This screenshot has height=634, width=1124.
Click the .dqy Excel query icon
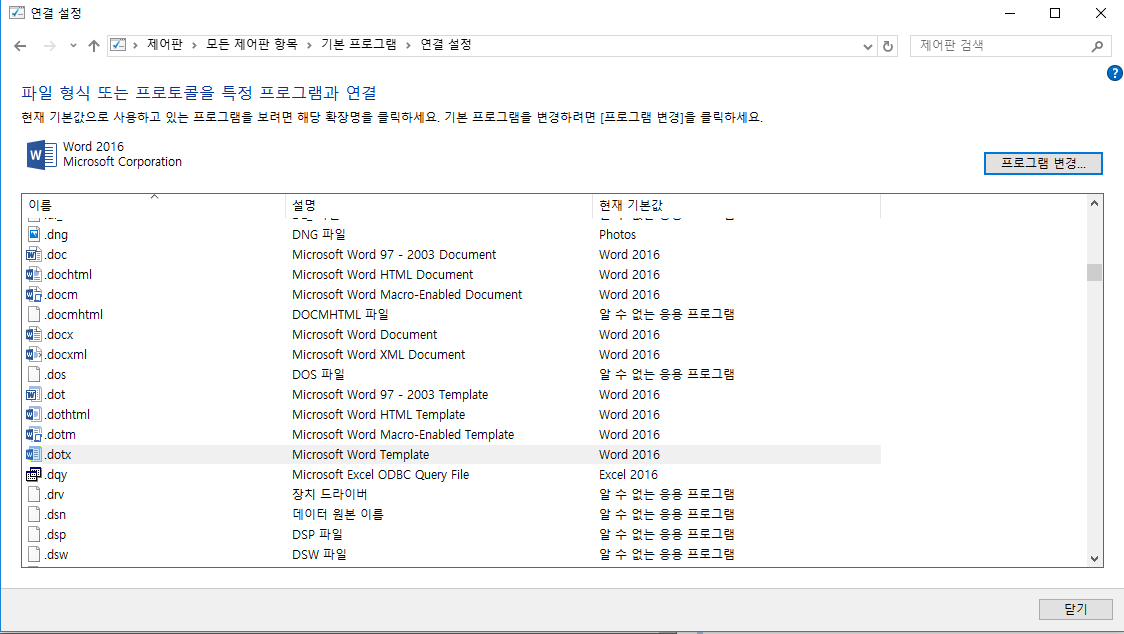pos(34,475)
